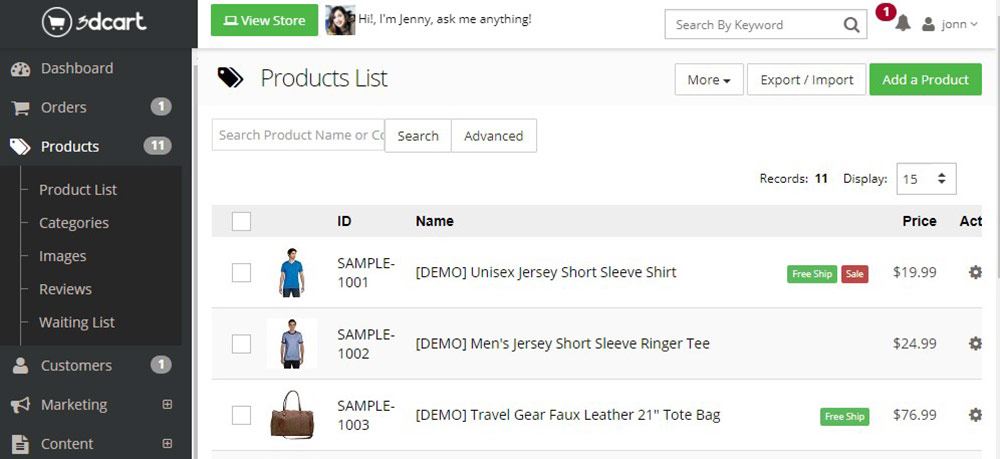Check the box for SAMPLE-1003 product
The image size is (1000, 459).
tap(241, 416)
